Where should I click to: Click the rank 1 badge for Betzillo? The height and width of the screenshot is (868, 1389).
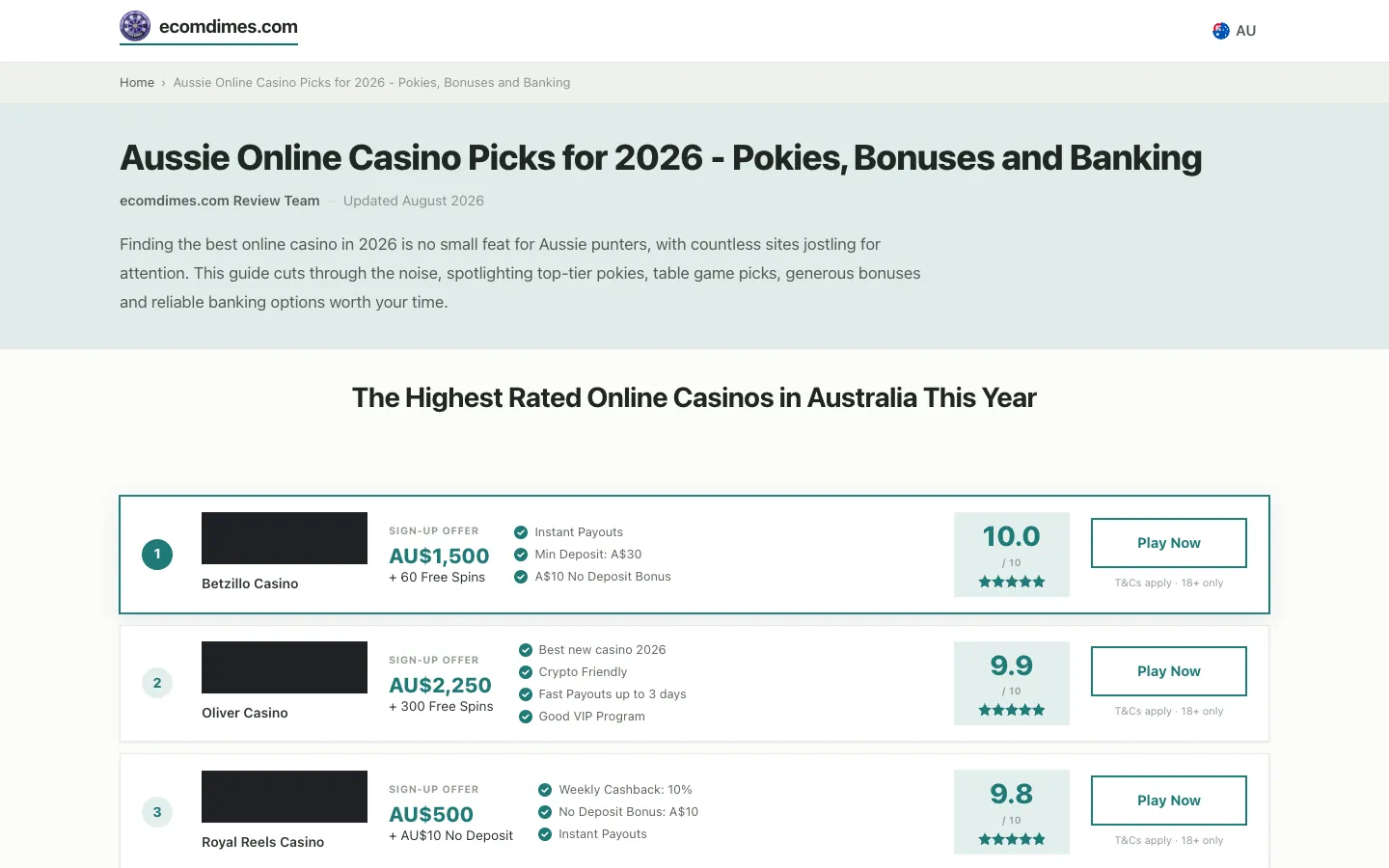157,555
